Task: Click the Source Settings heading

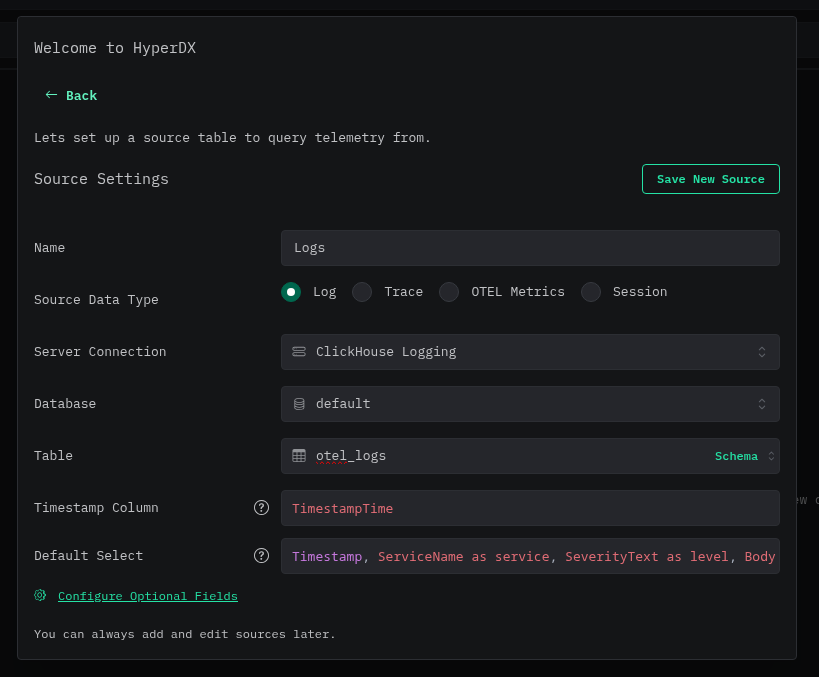Action: (x=101, y=179)
